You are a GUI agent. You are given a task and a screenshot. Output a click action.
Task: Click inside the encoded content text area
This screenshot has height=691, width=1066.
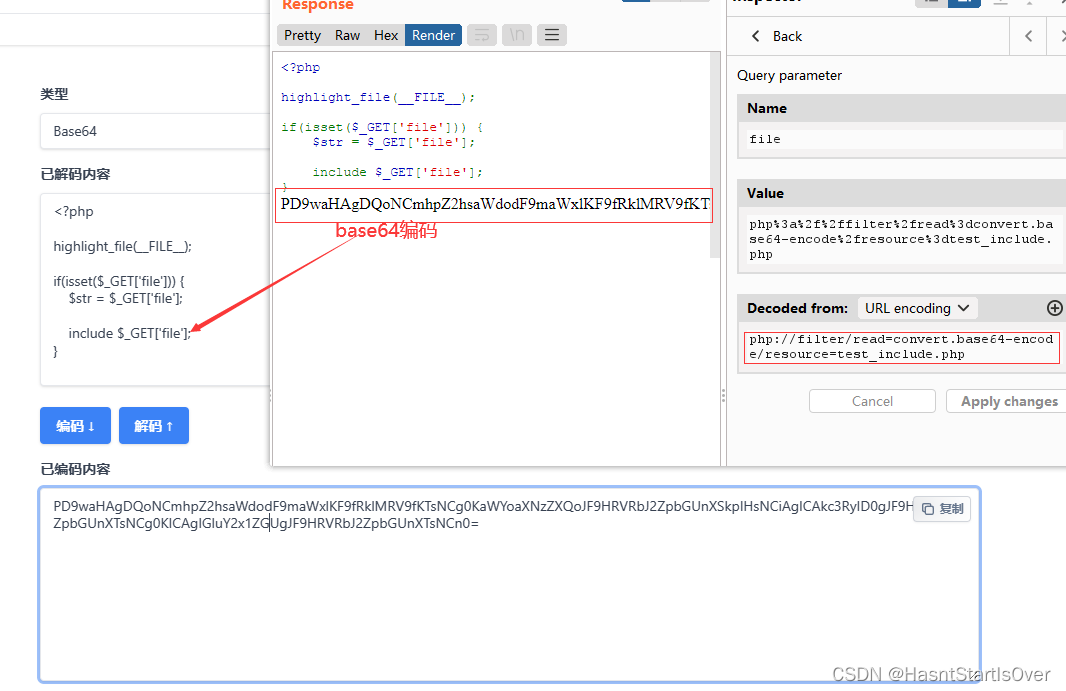pos(510,585)
